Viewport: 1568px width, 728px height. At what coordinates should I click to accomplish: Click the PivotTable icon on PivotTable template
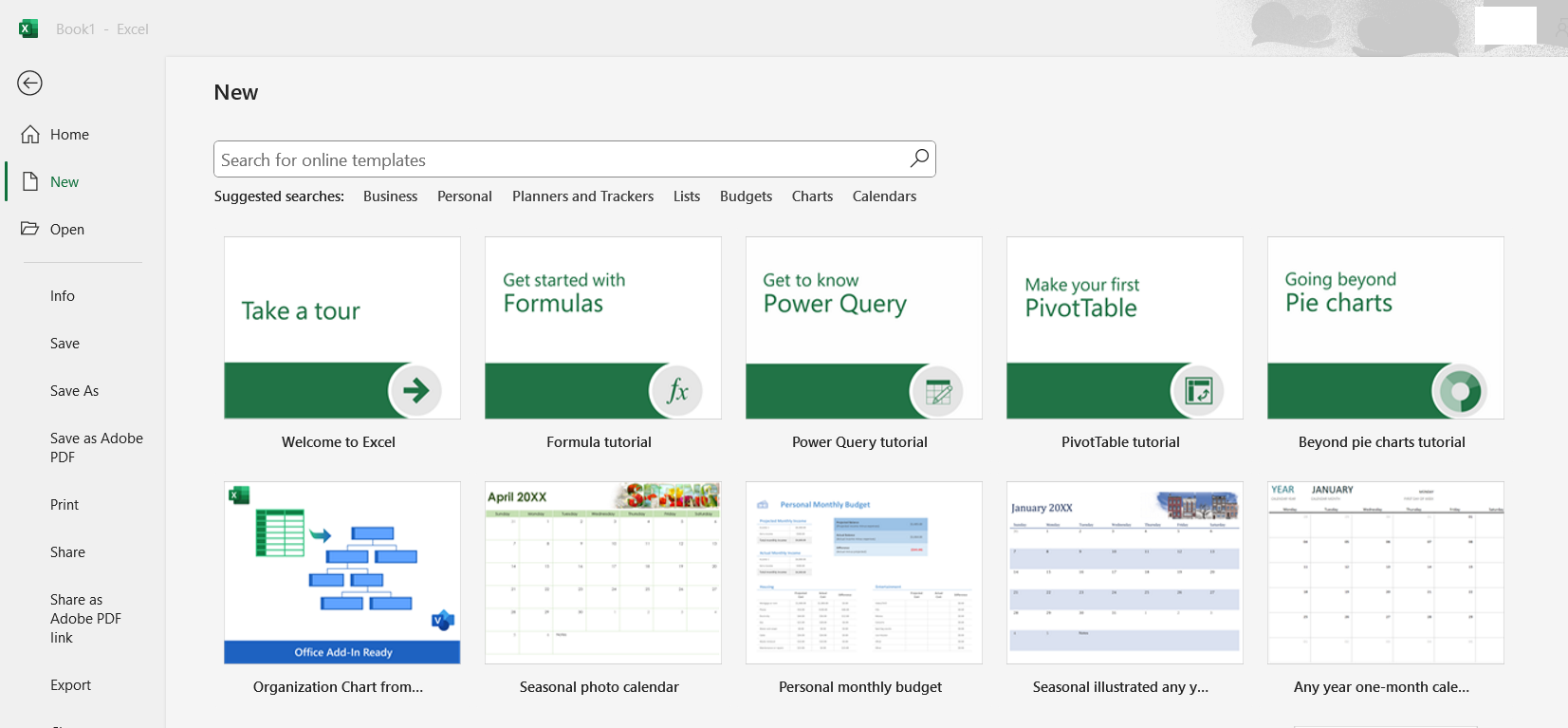pyautogui.click(x=1198, y=390)
